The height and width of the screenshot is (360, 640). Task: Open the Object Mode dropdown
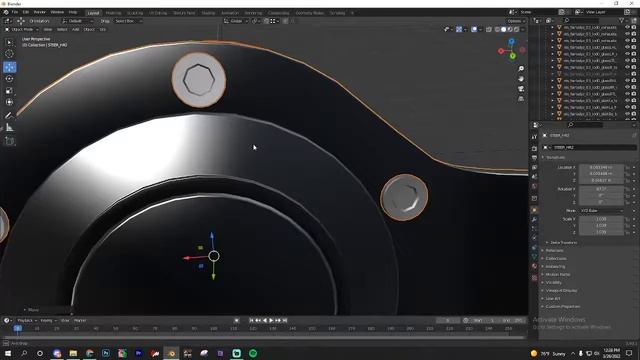tap(22, 29)
